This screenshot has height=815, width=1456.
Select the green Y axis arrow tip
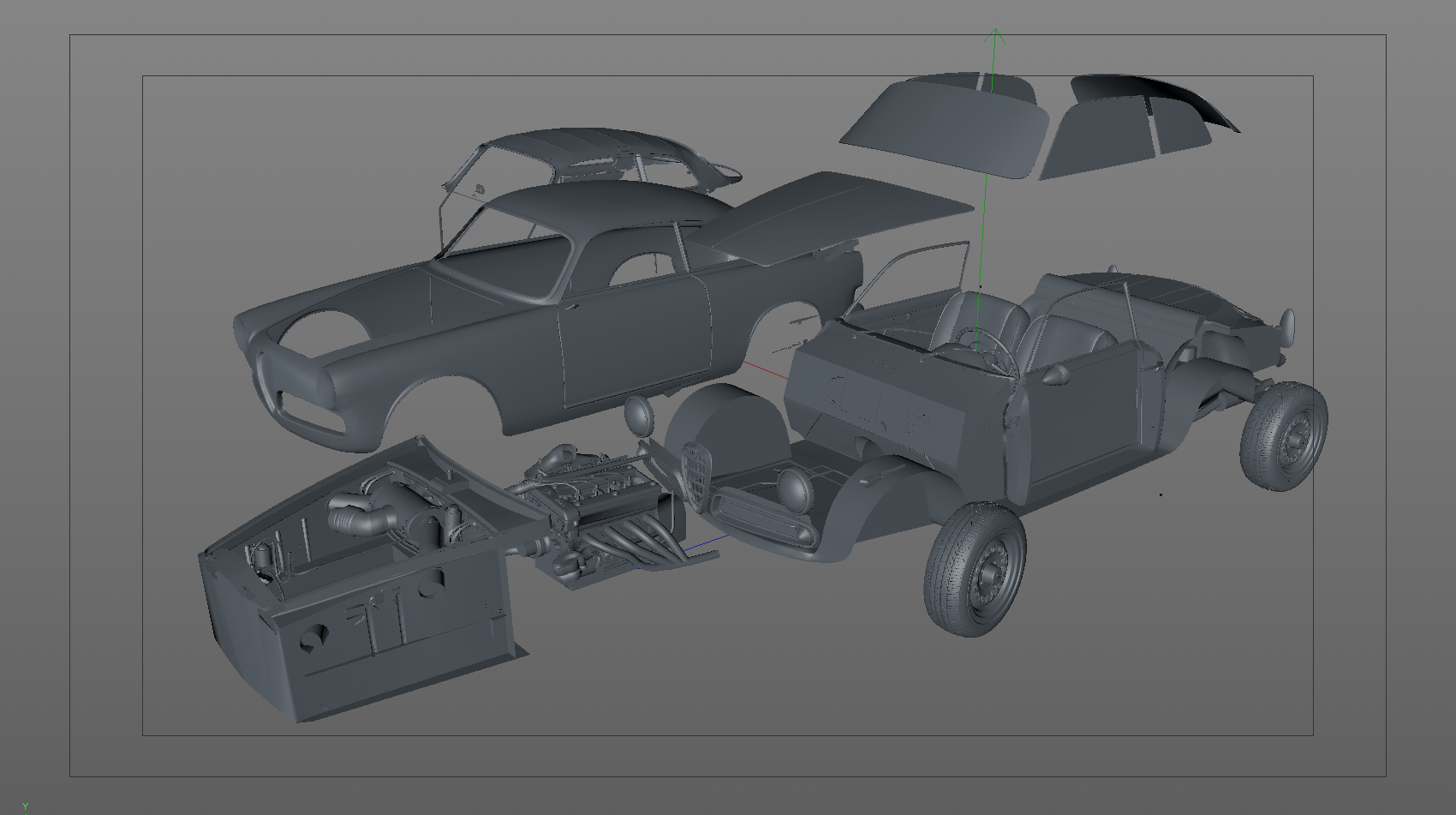[x=994, y=35]
